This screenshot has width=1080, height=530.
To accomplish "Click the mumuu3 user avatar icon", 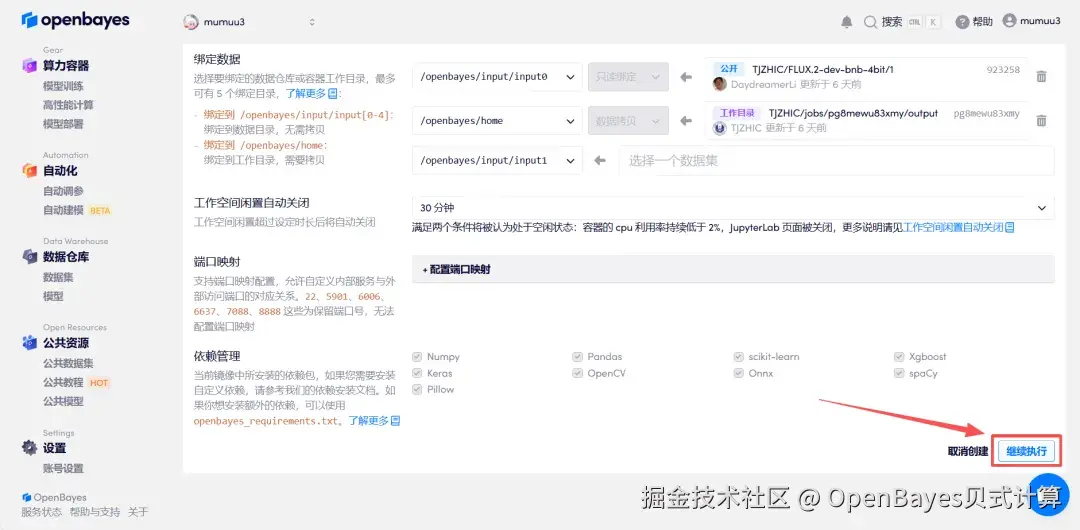I will (x=1009, y=21).
